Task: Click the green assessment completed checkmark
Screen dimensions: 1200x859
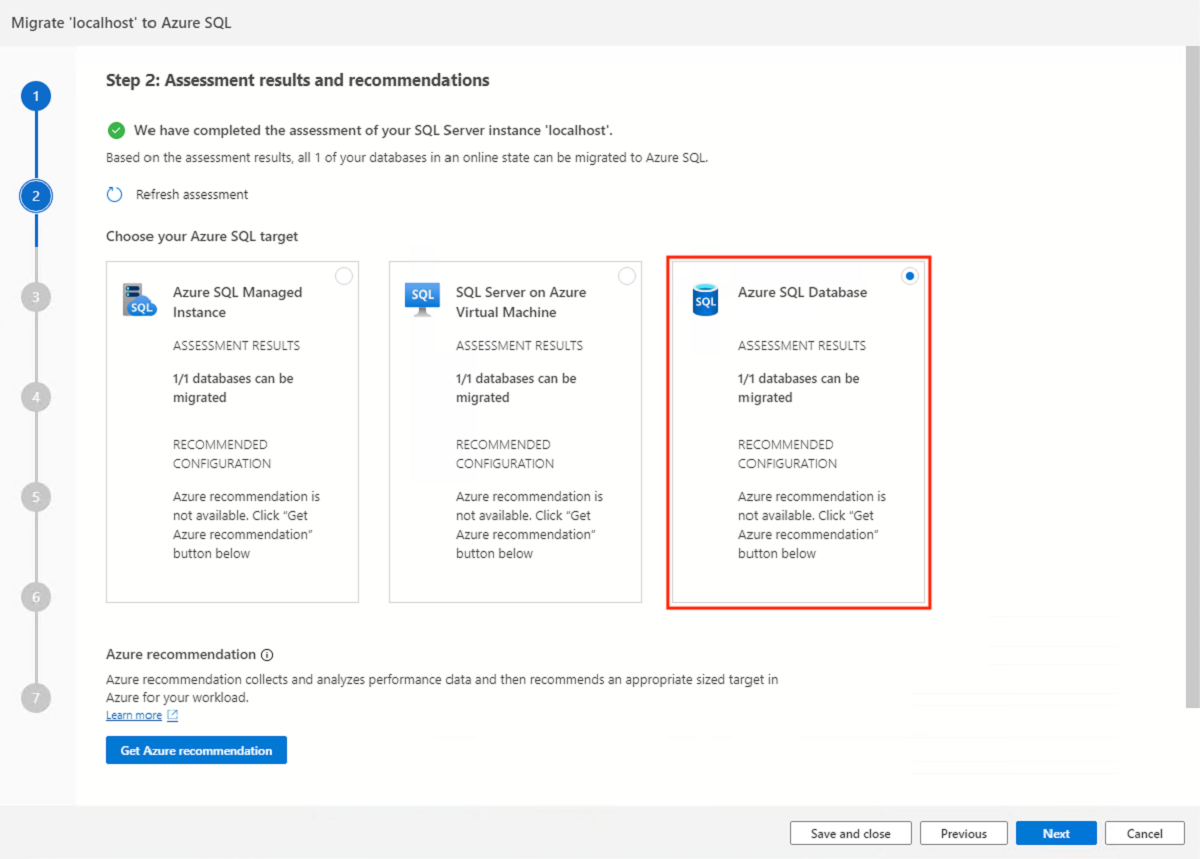Action: (116, 130)
